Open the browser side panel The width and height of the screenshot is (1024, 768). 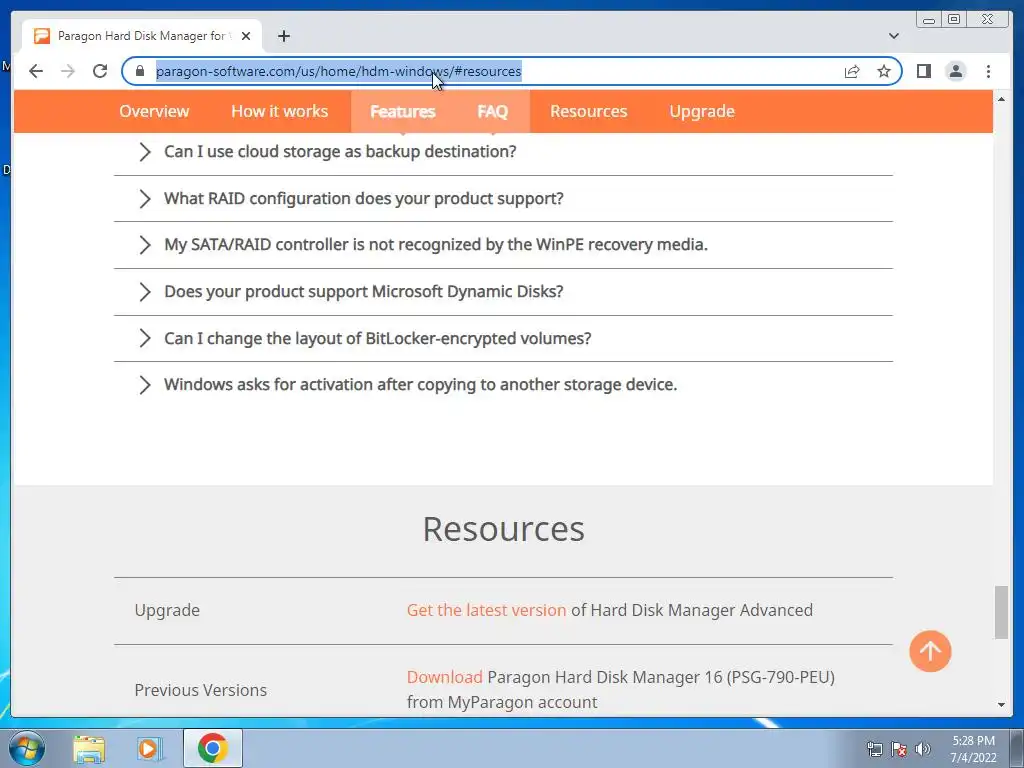point(923,71)
